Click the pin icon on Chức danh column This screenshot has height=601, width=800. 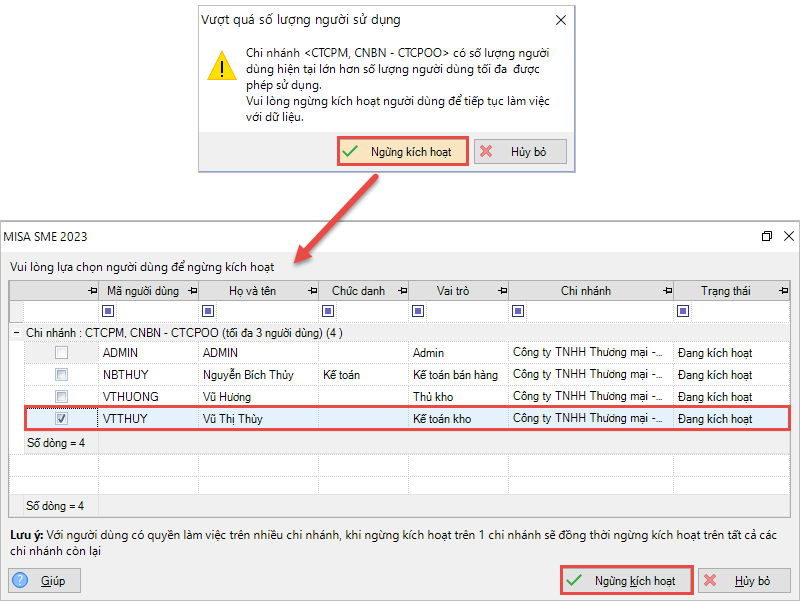(x=399, y=291)
